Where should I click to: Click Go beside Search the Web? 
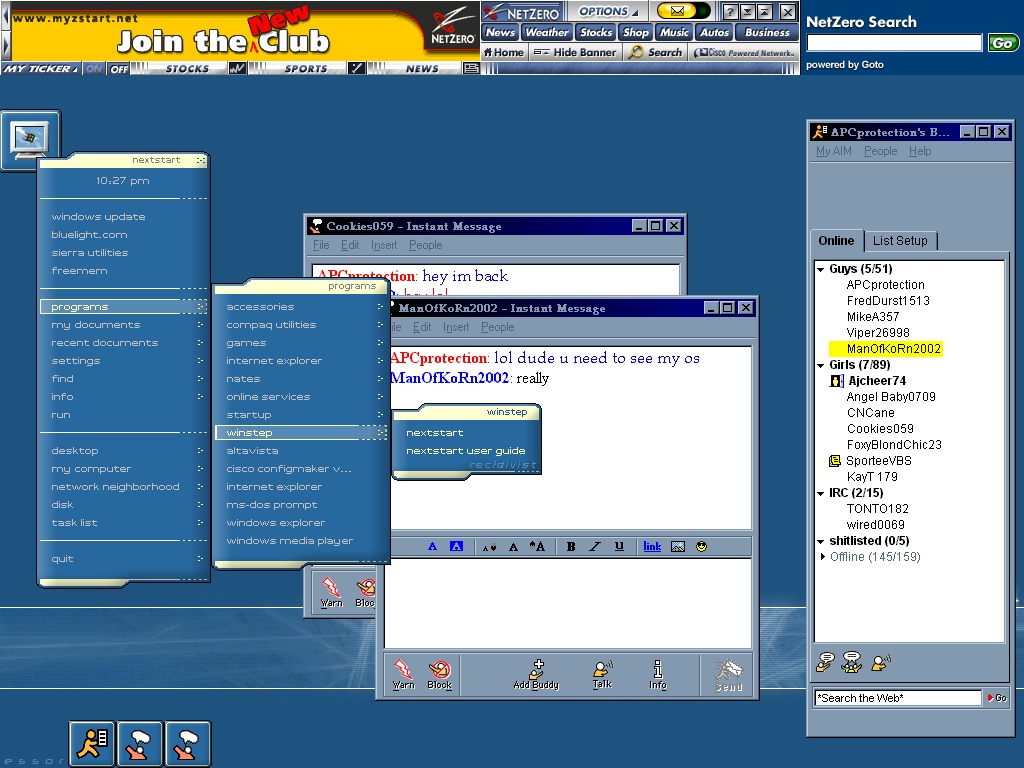[997, 698]
